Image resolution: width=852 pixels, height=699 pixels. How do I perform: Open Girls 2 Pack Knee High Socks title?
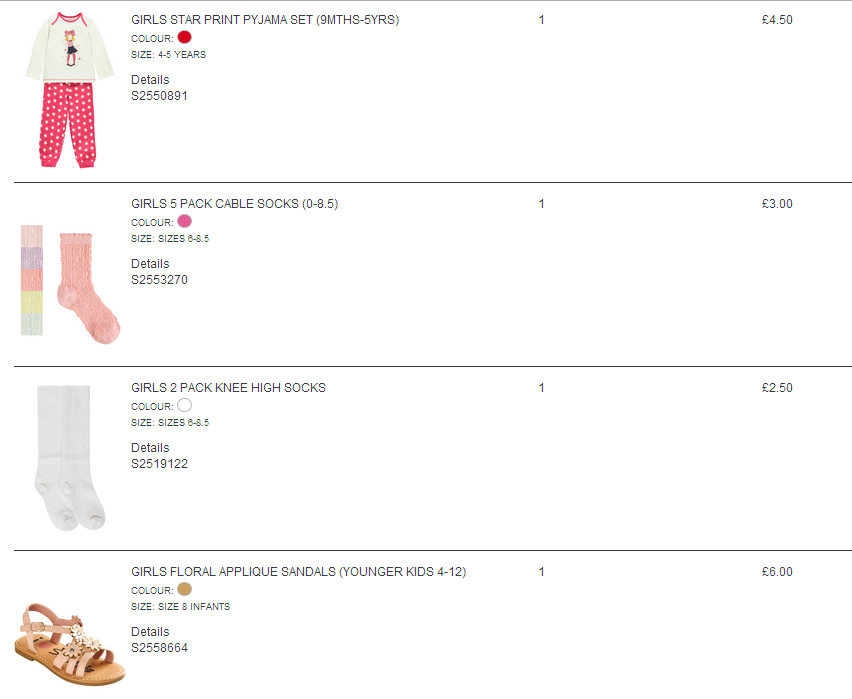click(x=228, y=388)
